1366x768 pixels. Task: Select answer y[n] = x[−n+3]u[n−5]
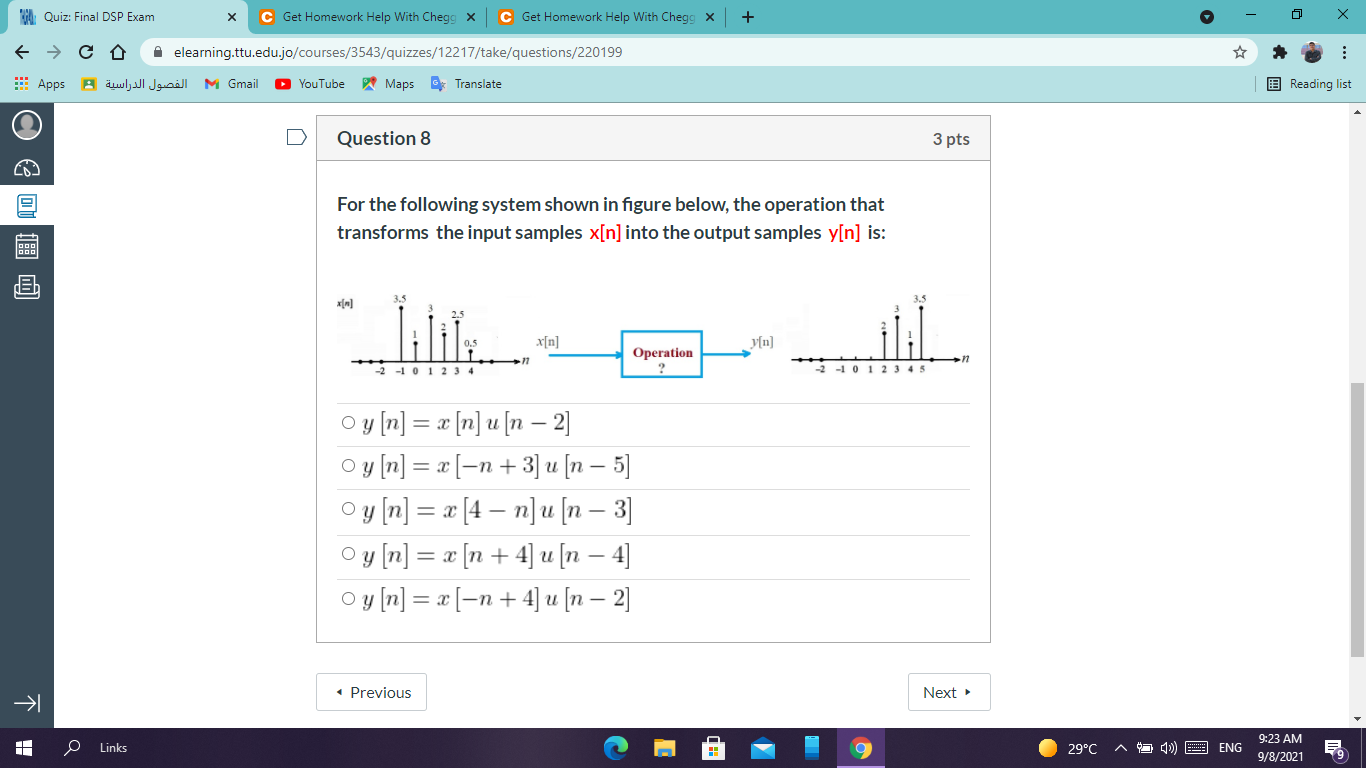click(347, 467)
